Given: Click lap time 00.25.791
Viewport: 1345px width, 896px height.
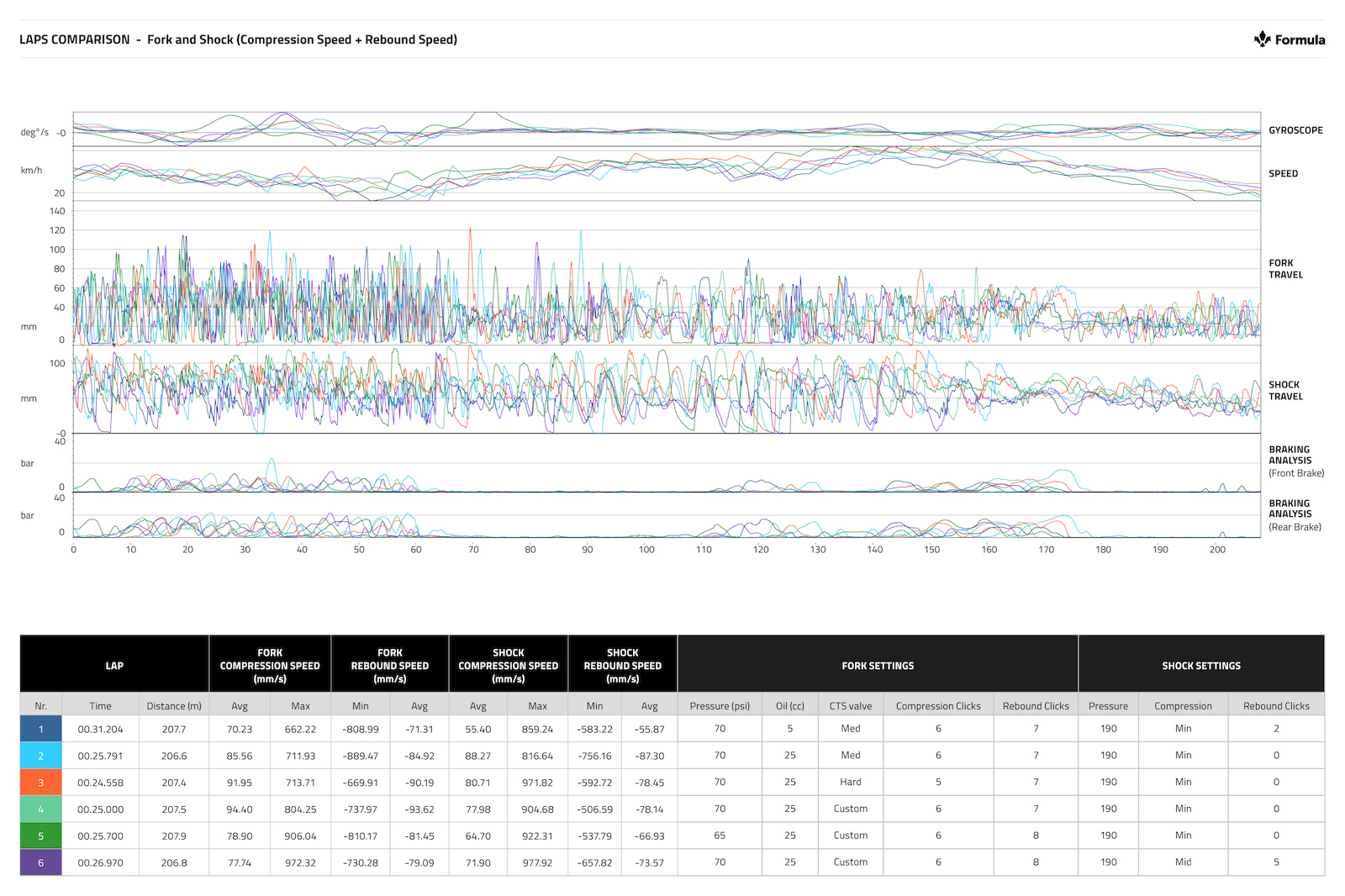Looking at the screenshot, I should [x=100, y=756].
